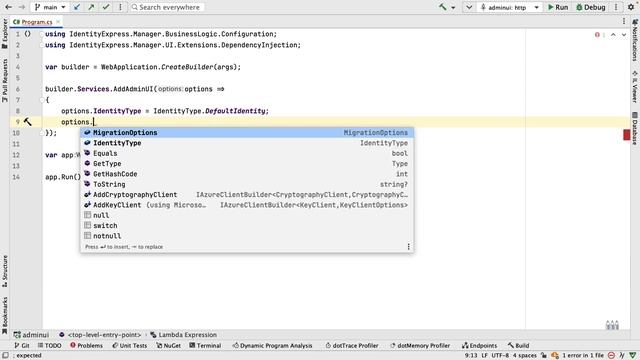Screen dimensions: 640x360
Task: Click the braces gutter icon on line 1
Action: [27, 34]
